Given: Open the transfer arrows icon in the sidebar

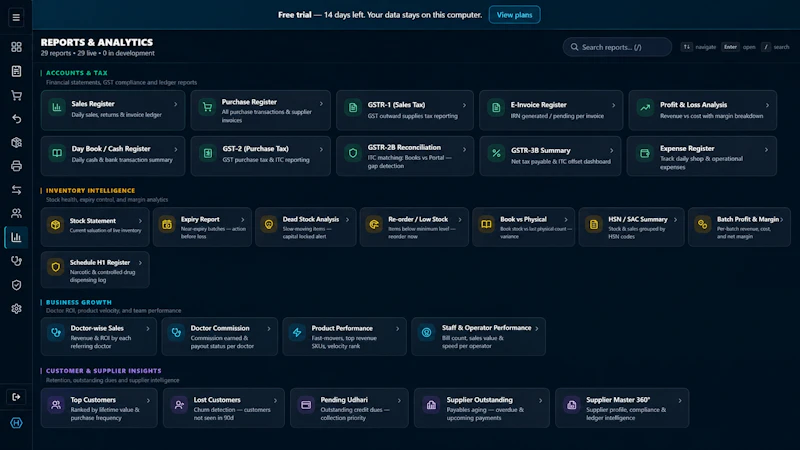Looking at the screenshot, I should click(16, 190).
